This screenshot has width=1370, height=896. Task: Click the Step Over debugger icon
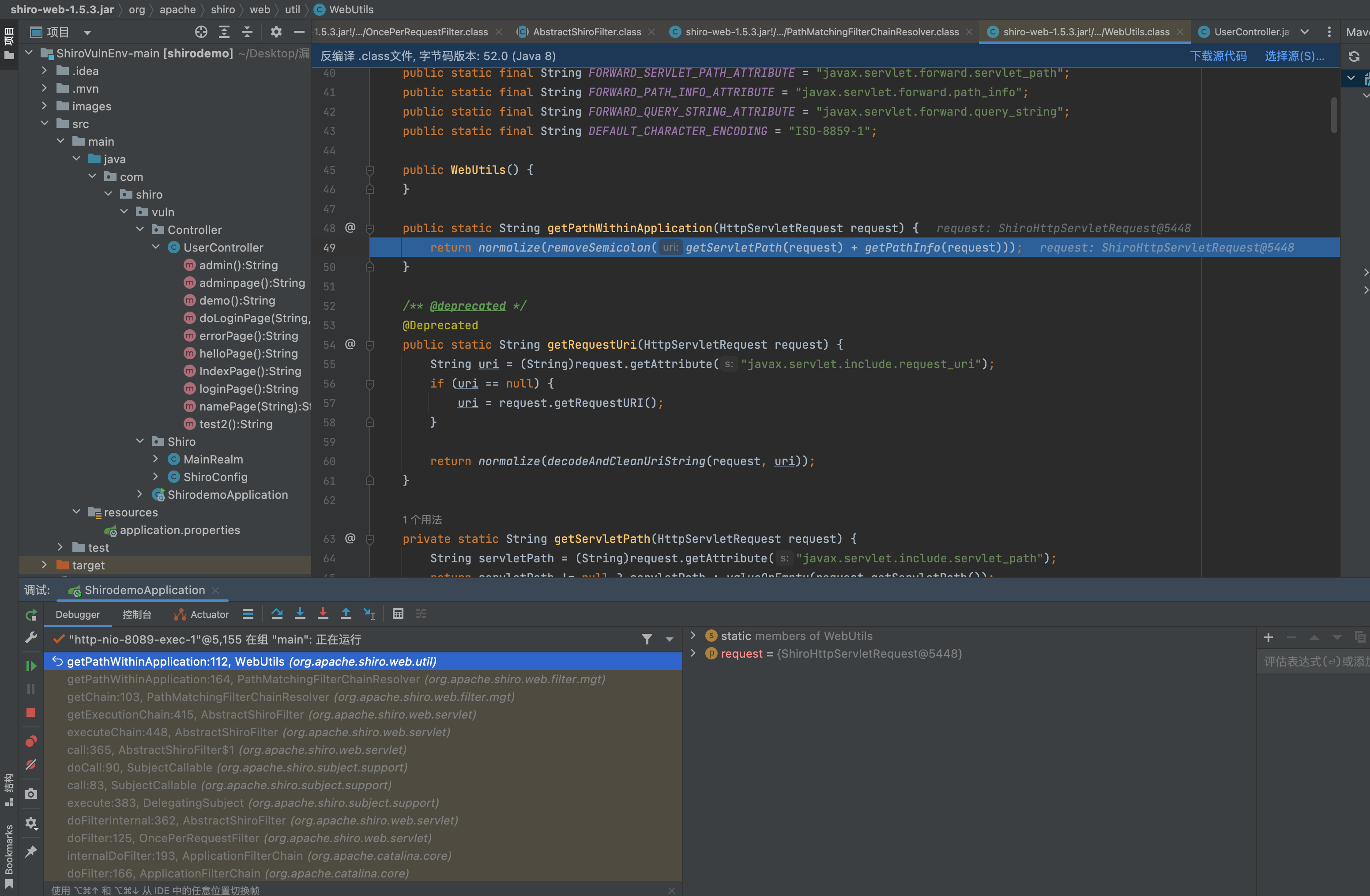tap(277, 614)
